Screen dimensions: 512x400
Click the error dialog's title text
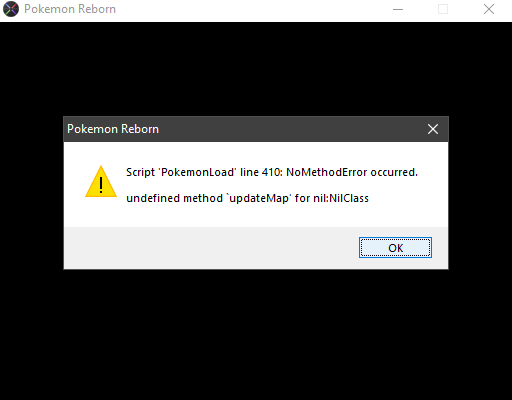click(113, 129)
